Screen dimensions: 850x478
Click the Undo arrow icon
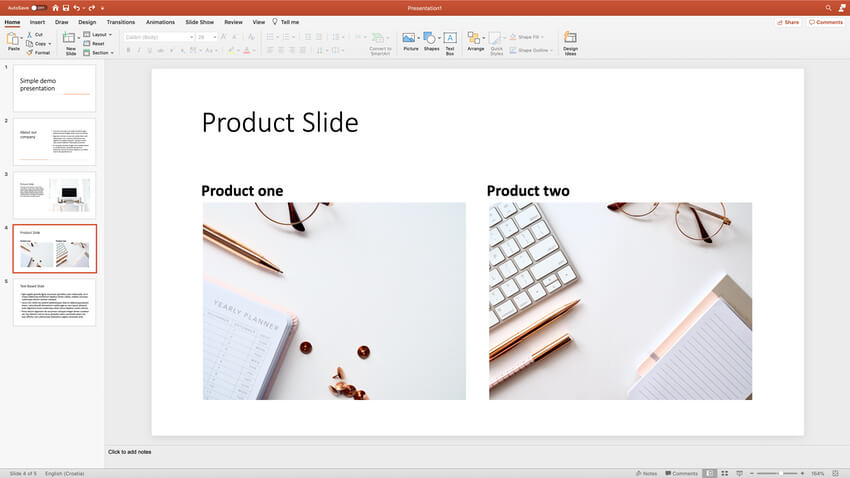coord(78,7)
